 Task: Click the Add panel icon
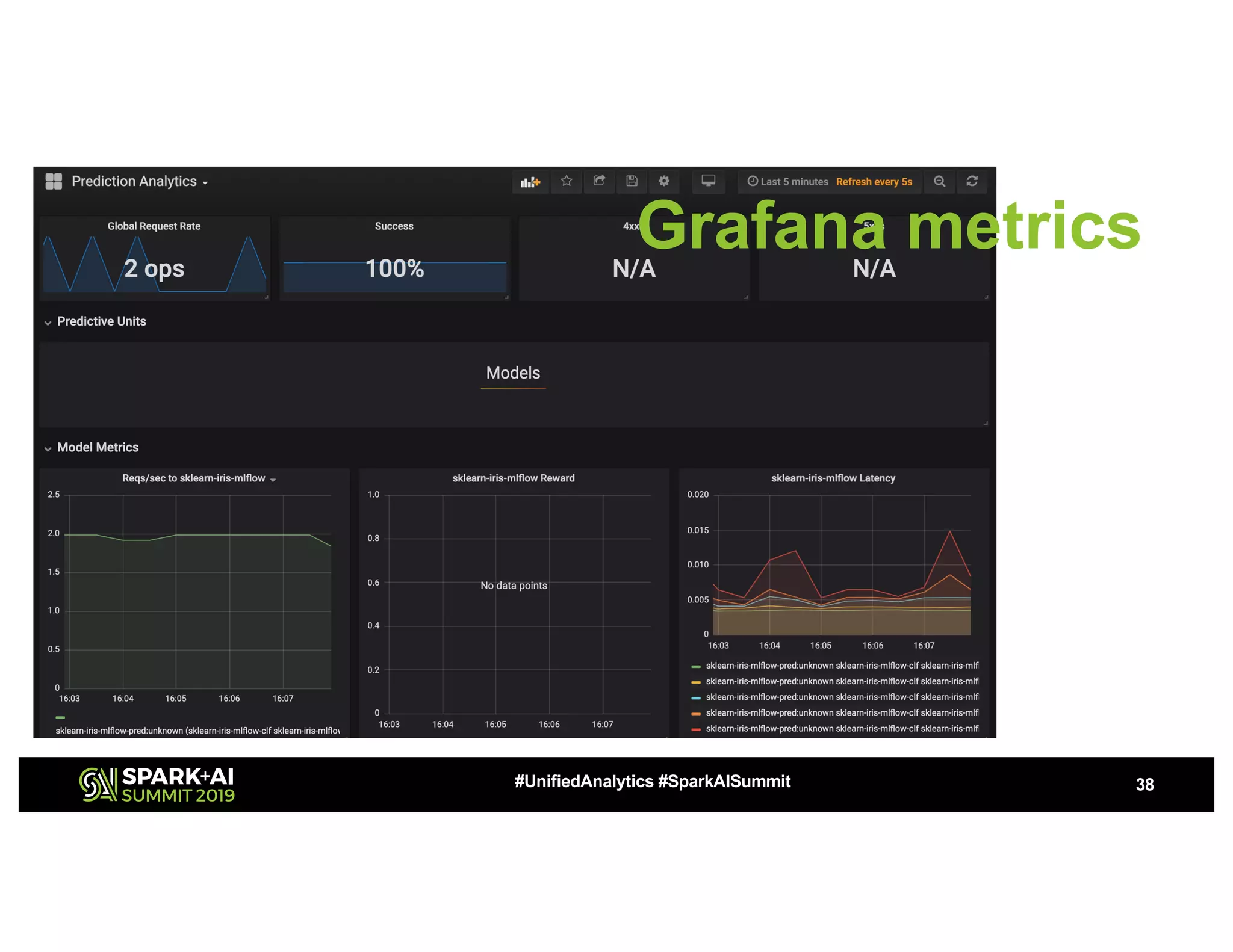(530, 181)
